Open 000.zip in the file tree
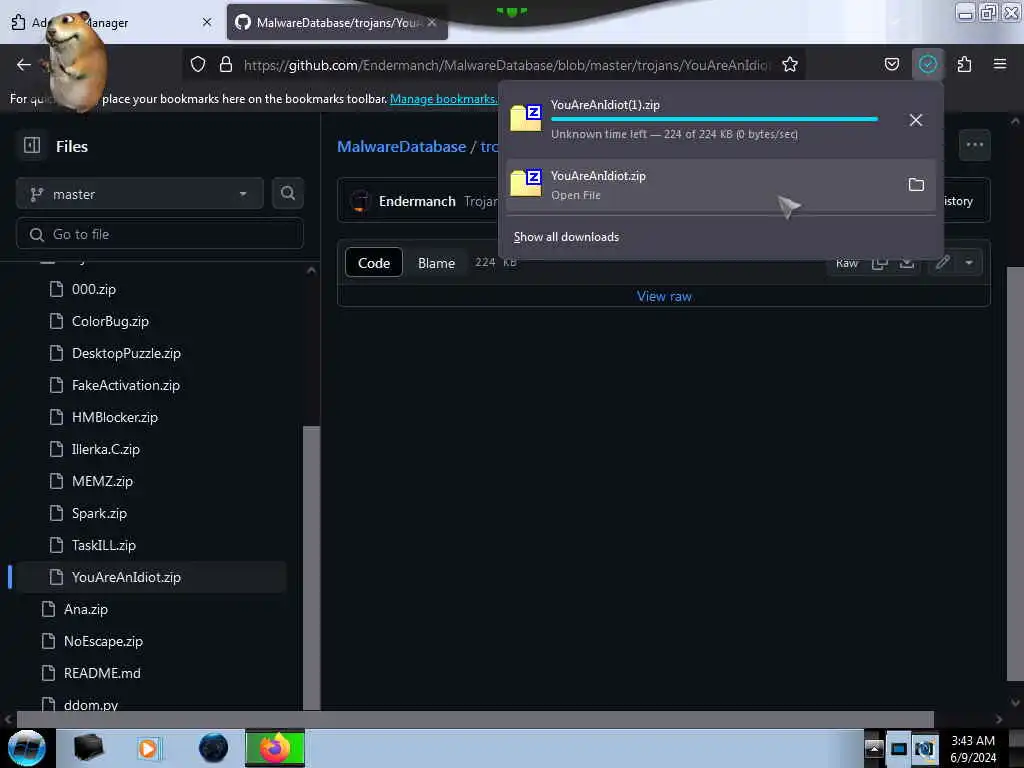 [93, 289]
